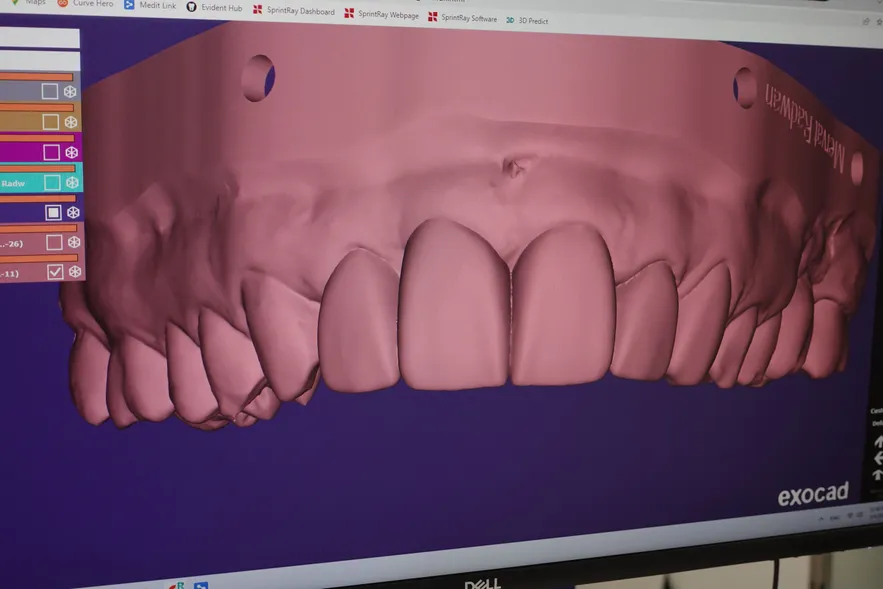The image size is (883, 589).
Task: Click the orange transparency slider on the tan row
Action: point(37,107)
